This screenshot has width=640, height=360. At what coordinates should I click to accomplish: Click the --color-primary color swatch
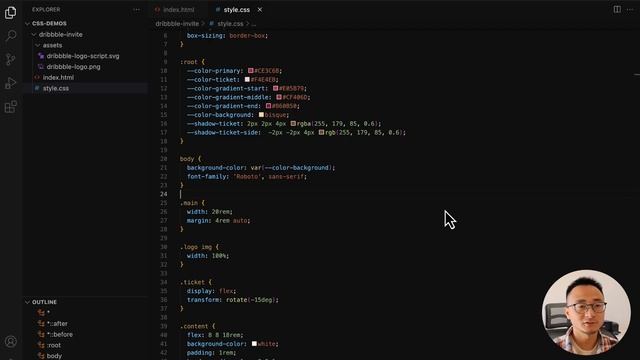(251, 71)
